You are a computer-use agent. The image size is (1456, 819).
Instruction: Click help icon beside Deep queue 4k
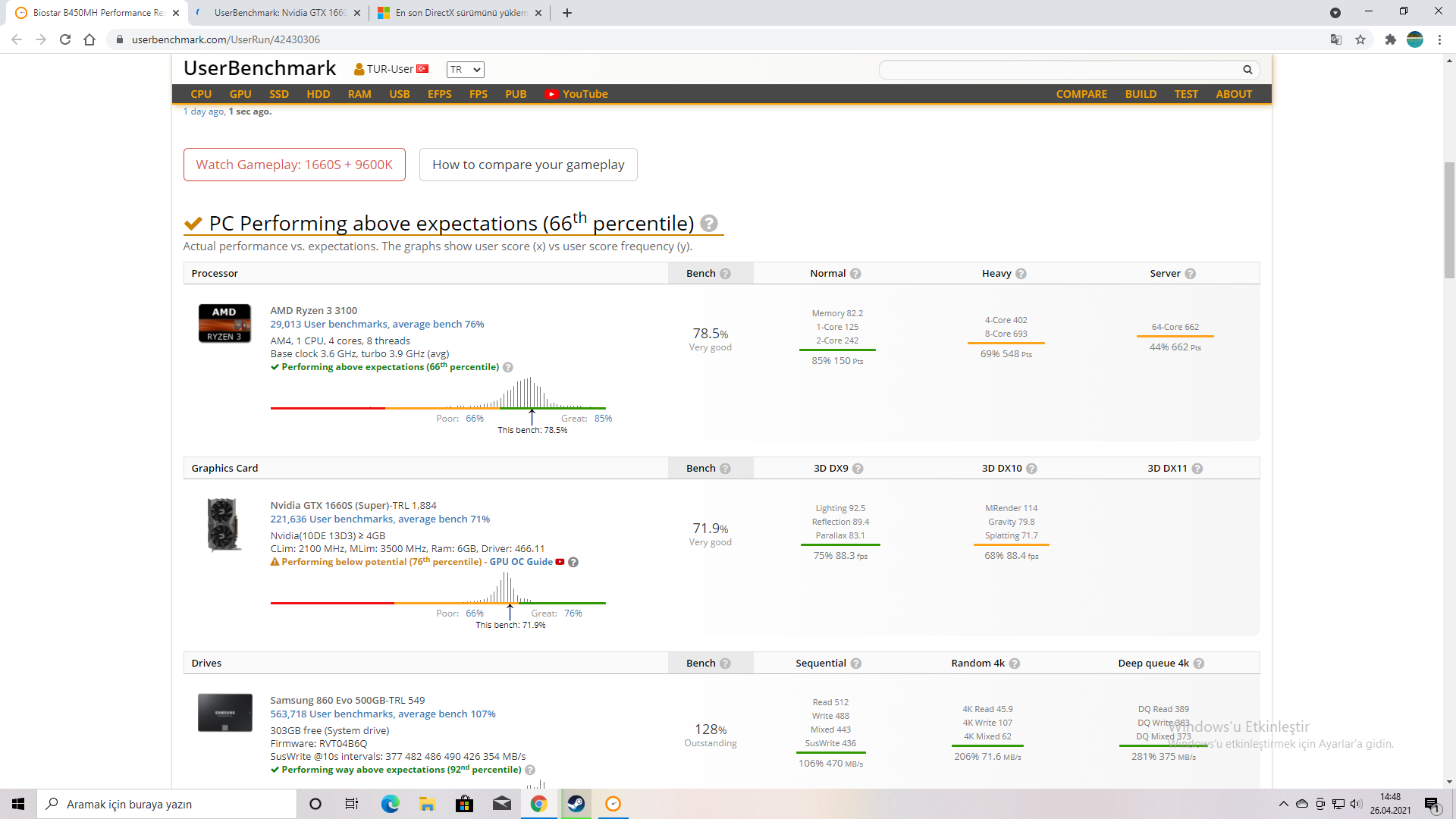pyautogui.click(x=1199, y=664)
